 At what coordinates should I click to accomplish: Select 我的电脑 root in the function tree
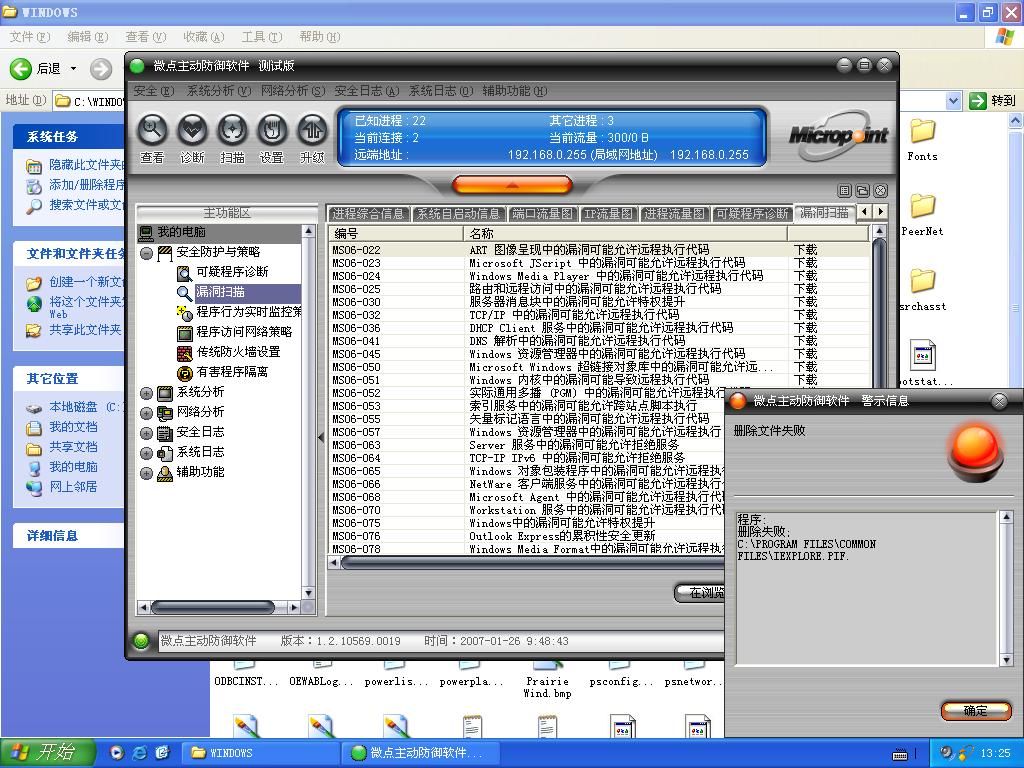181,232
